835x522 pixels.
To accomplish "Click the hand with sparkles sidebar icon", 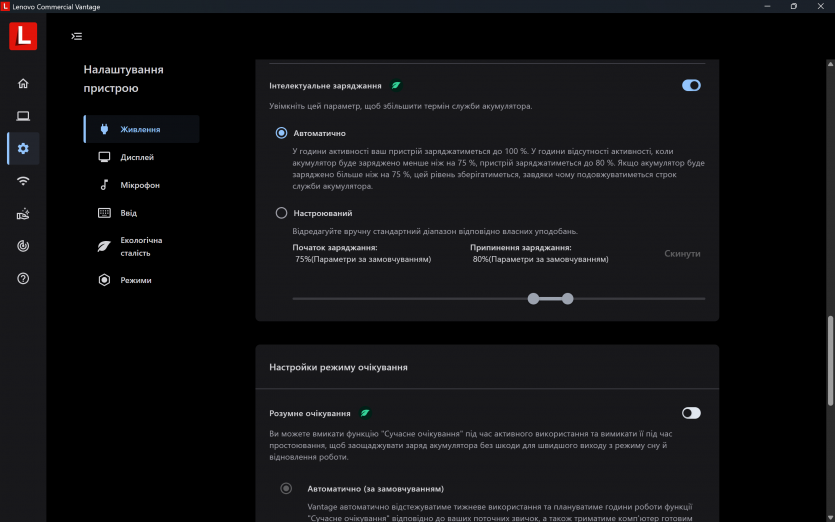I will 23,214.
